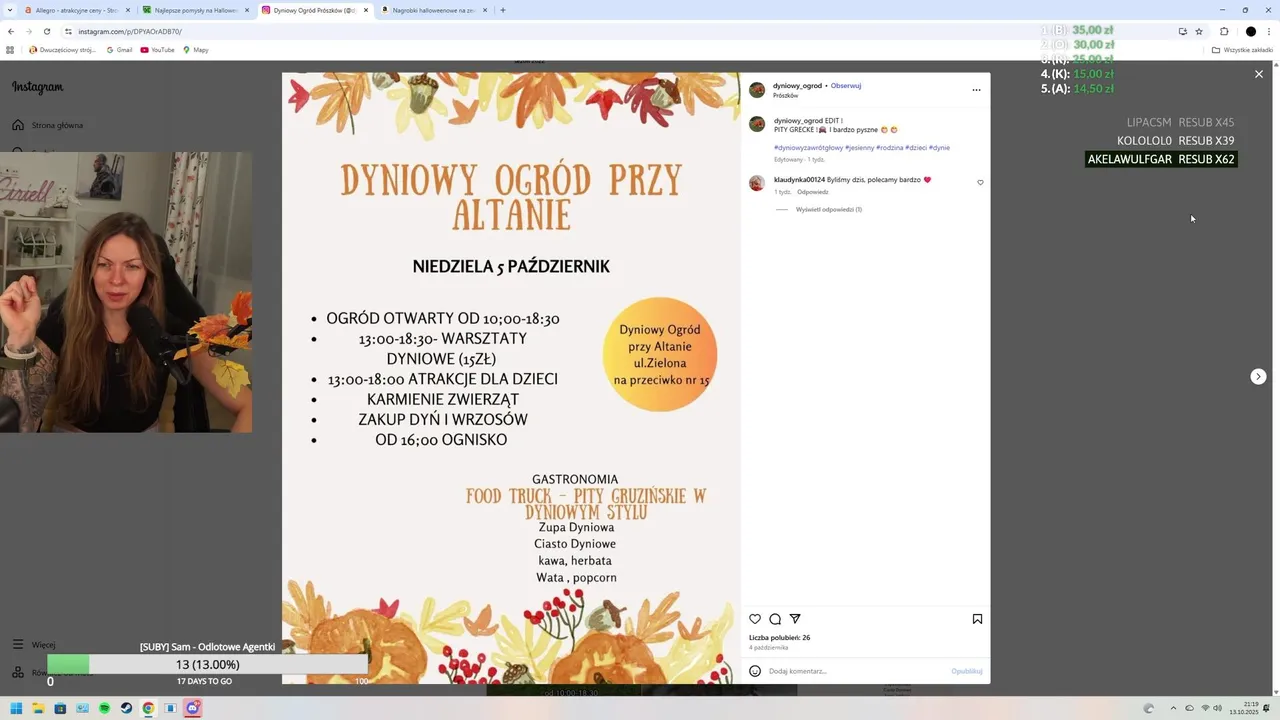Image resolution: width=1280 pixels, height=720 pixels.
Task: Open the Gmail bookmark
Action: (118, 49)
